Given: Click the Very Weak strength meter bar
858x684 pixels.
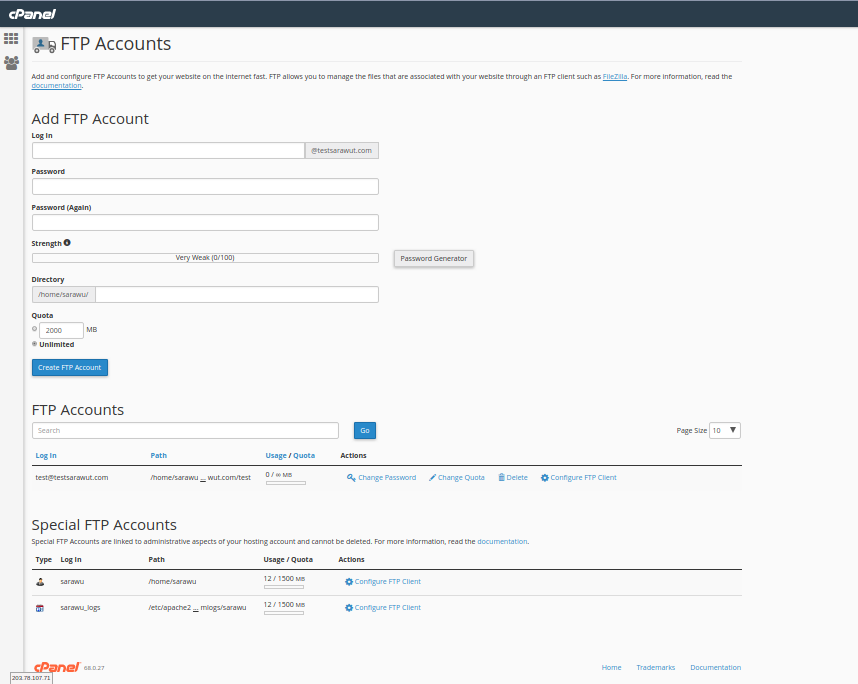Looking at the screenshot, I should (205, 258).
